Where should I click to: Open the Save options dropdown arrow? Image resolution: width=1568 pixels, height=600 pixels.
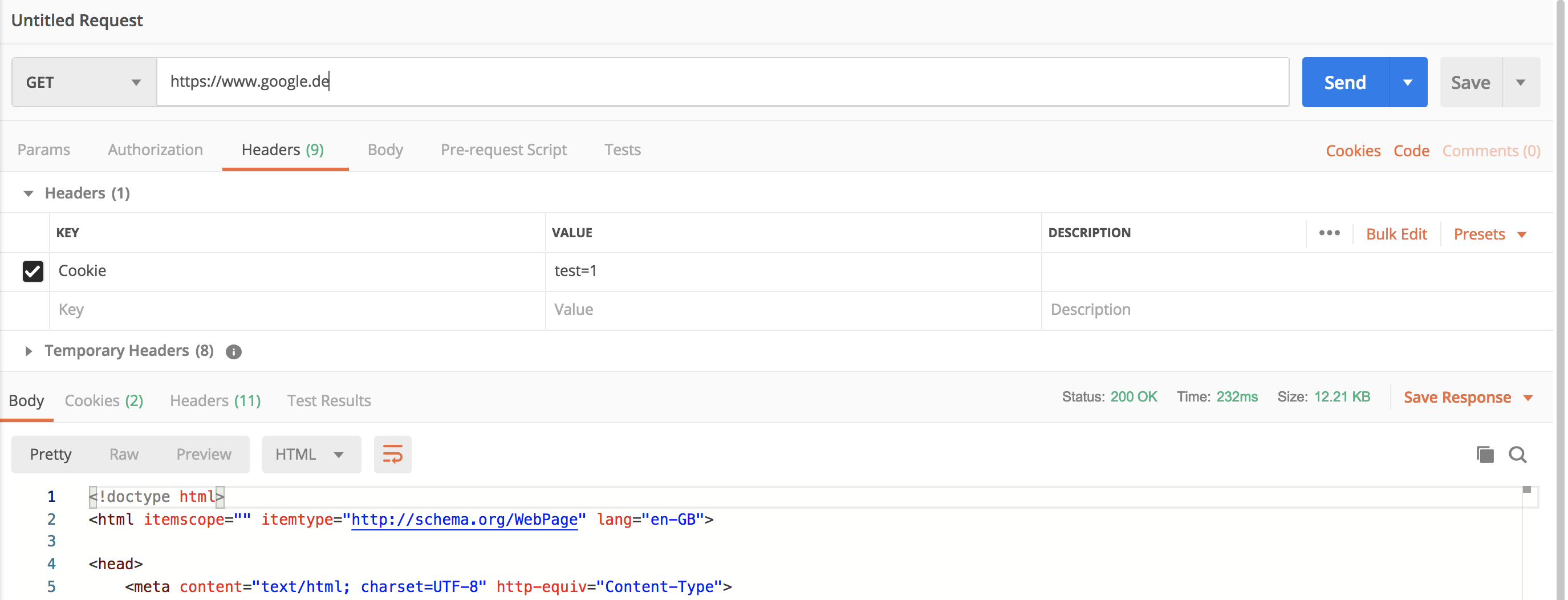(1521, 82)
